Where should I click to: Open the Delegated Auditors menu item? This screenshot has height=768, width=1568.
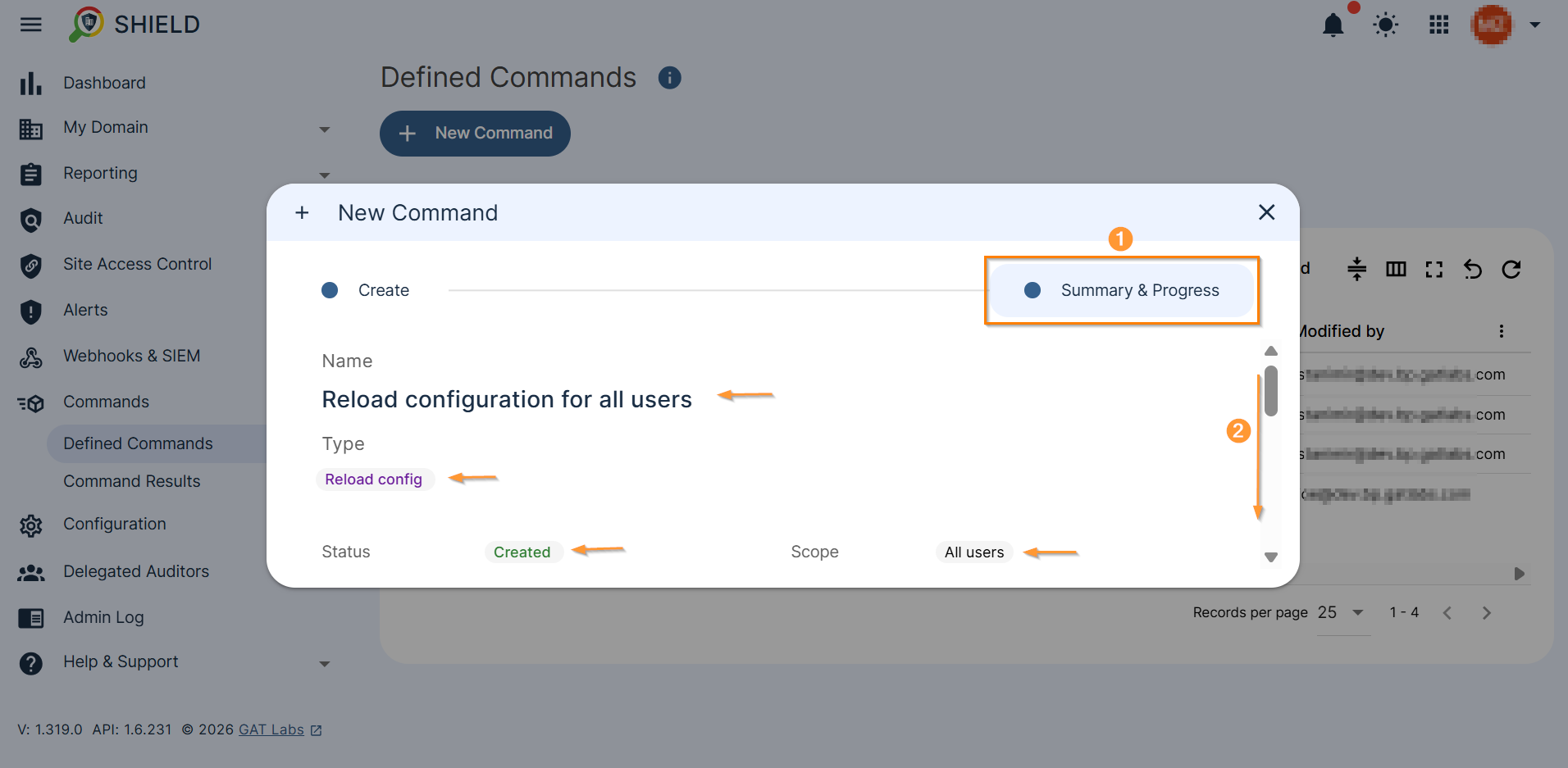point(136,571)
